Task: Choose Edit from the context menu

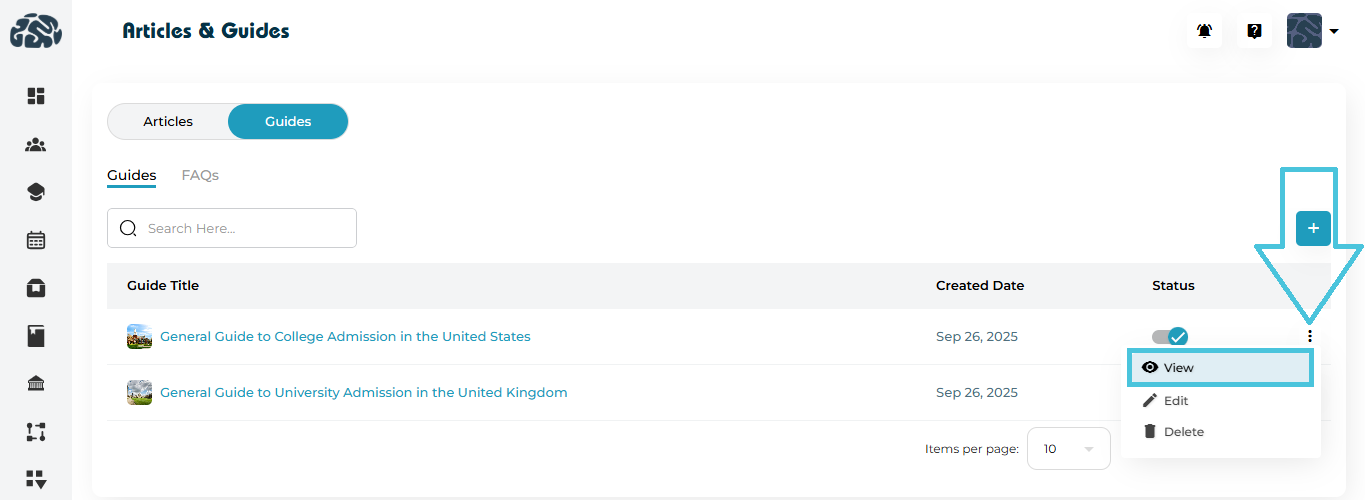Action: (x=1175, y=401)
